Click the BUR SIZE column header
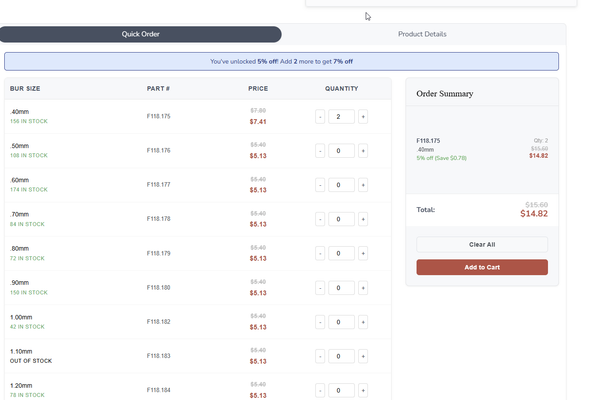The image size is (600, 400). tap(25, 88)
